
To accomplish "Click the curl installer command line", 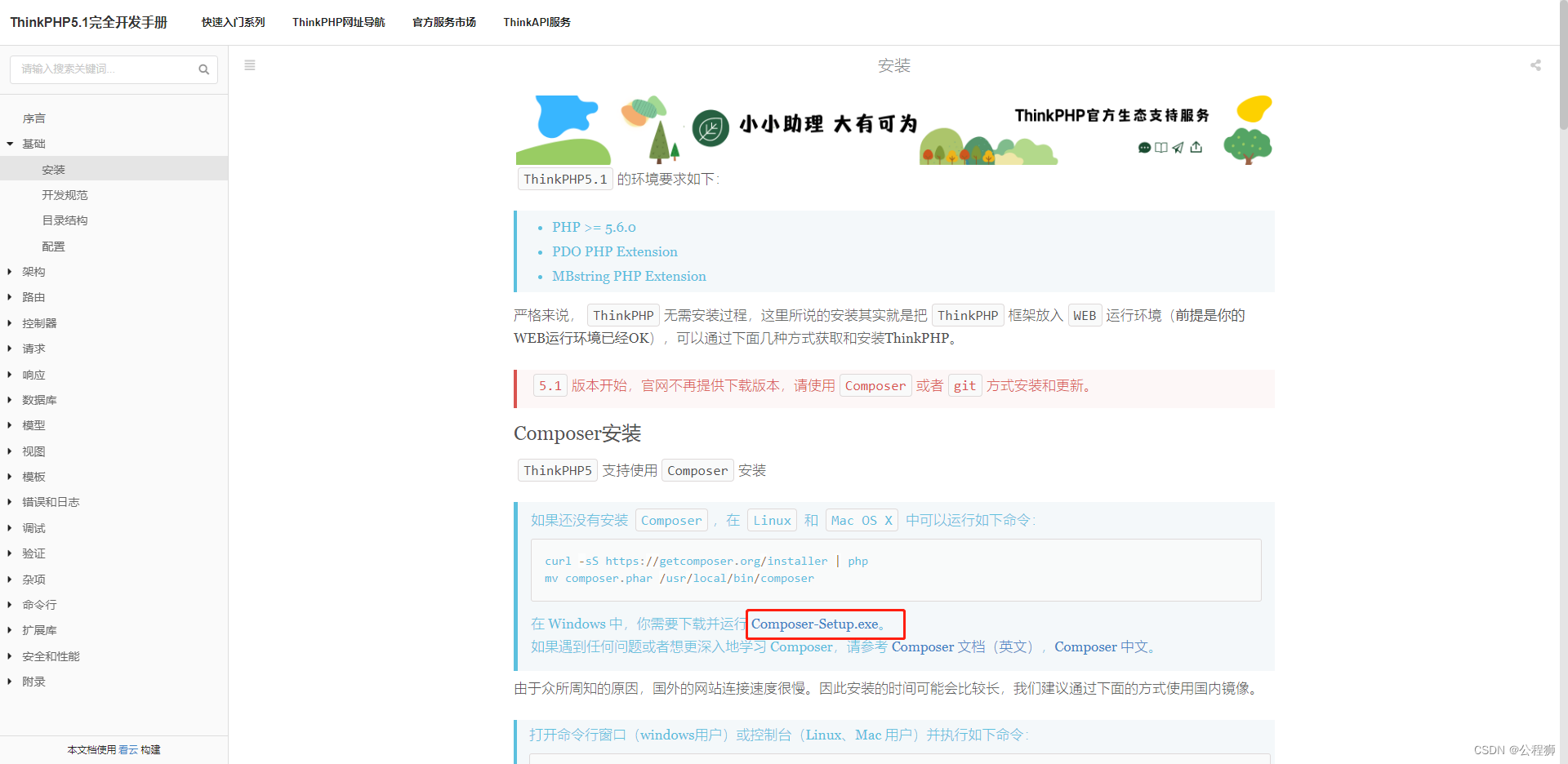I will coord(706,561).
